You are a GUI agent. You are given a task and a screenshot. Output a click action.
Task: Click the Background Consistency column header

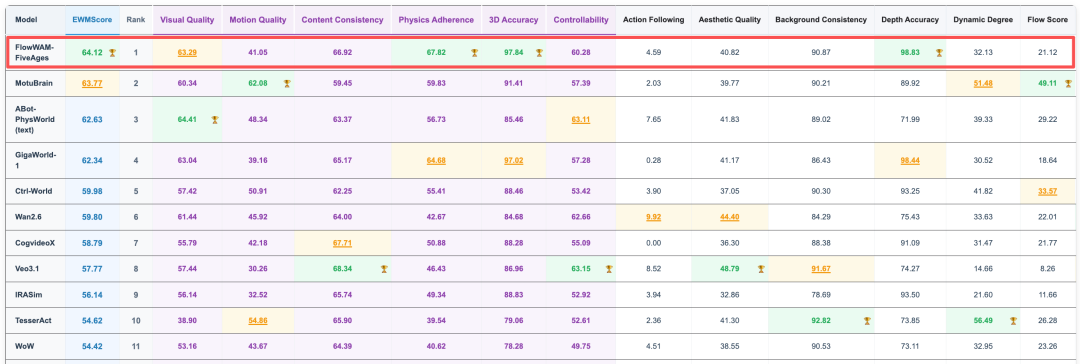coord(821,20)
